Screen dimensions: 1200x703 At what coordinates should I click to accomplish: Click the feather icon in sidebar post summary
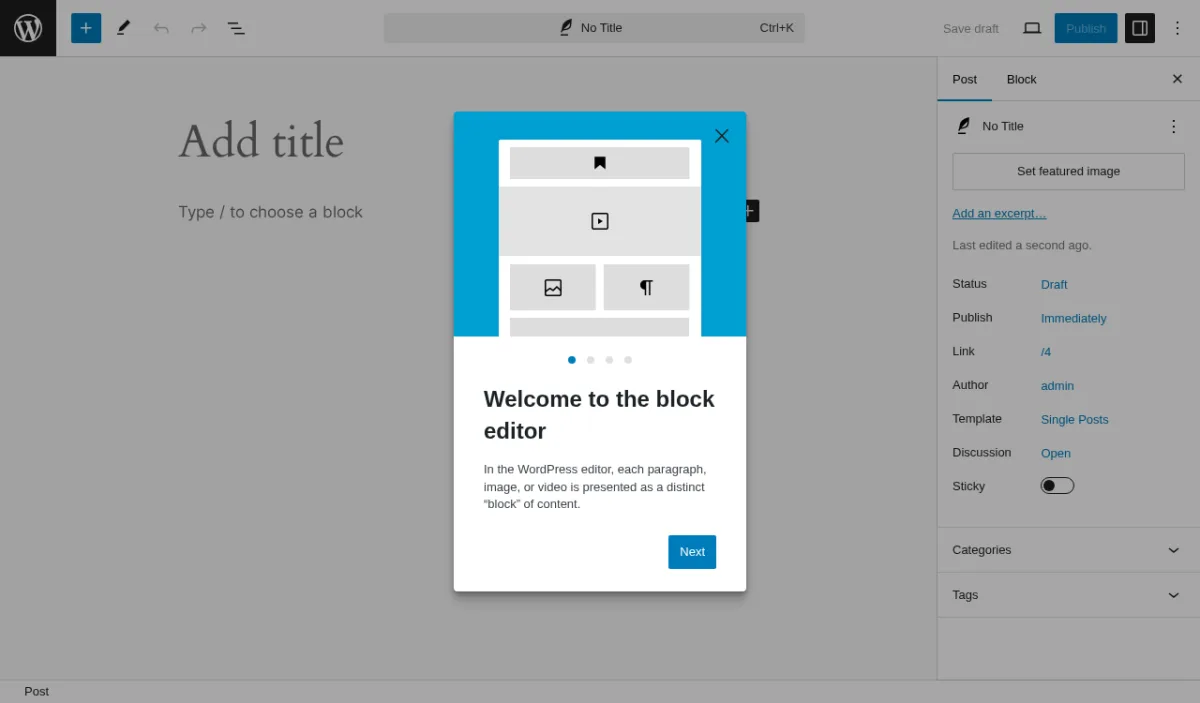click(x=964, y=126)
